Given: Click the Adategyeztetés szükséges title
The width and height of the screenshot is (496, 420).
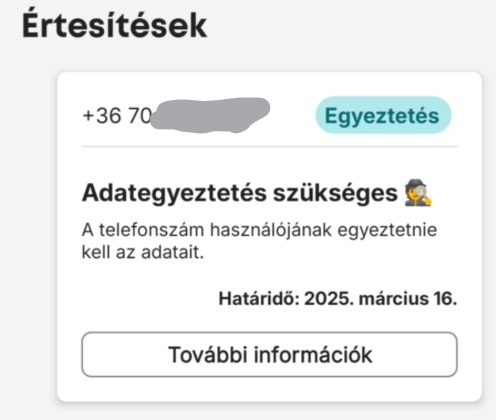Looking at the screenshot, I should tap(240, 193).
